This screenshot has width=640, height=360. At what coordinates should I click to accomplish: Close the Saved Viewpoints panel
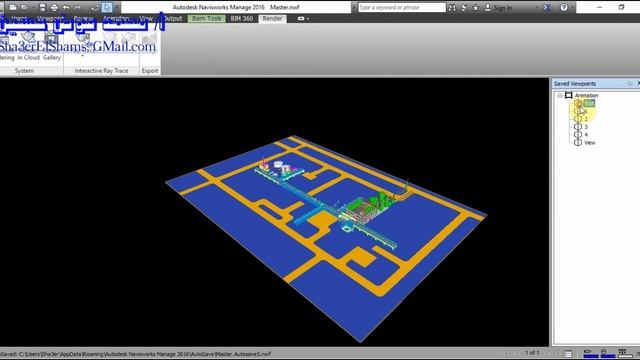tap(638, 83)
